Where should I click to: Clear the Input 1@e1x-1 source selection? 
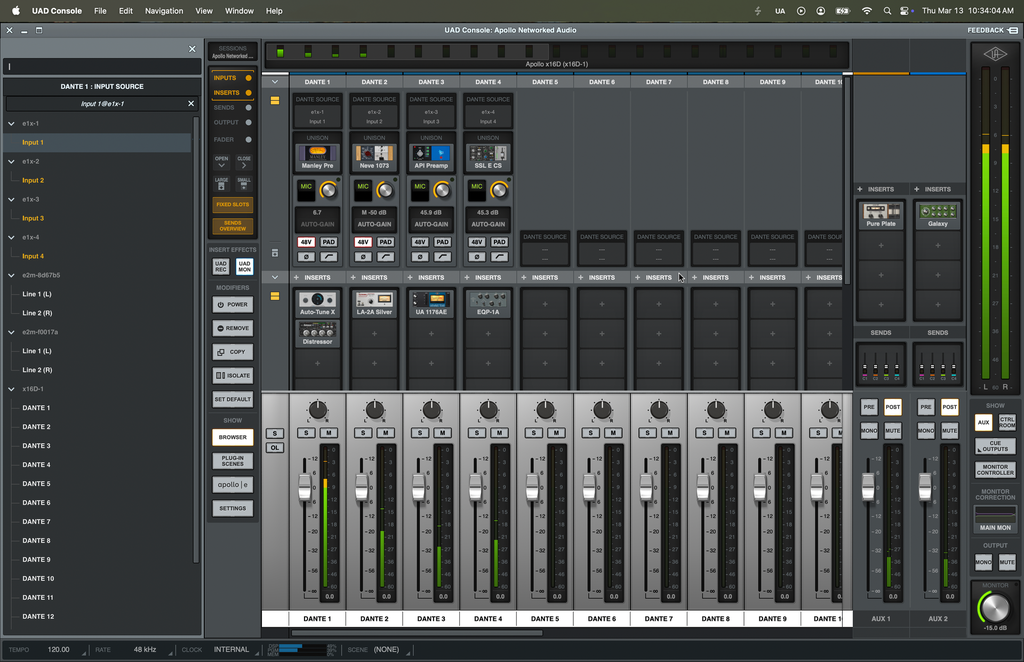191,103
